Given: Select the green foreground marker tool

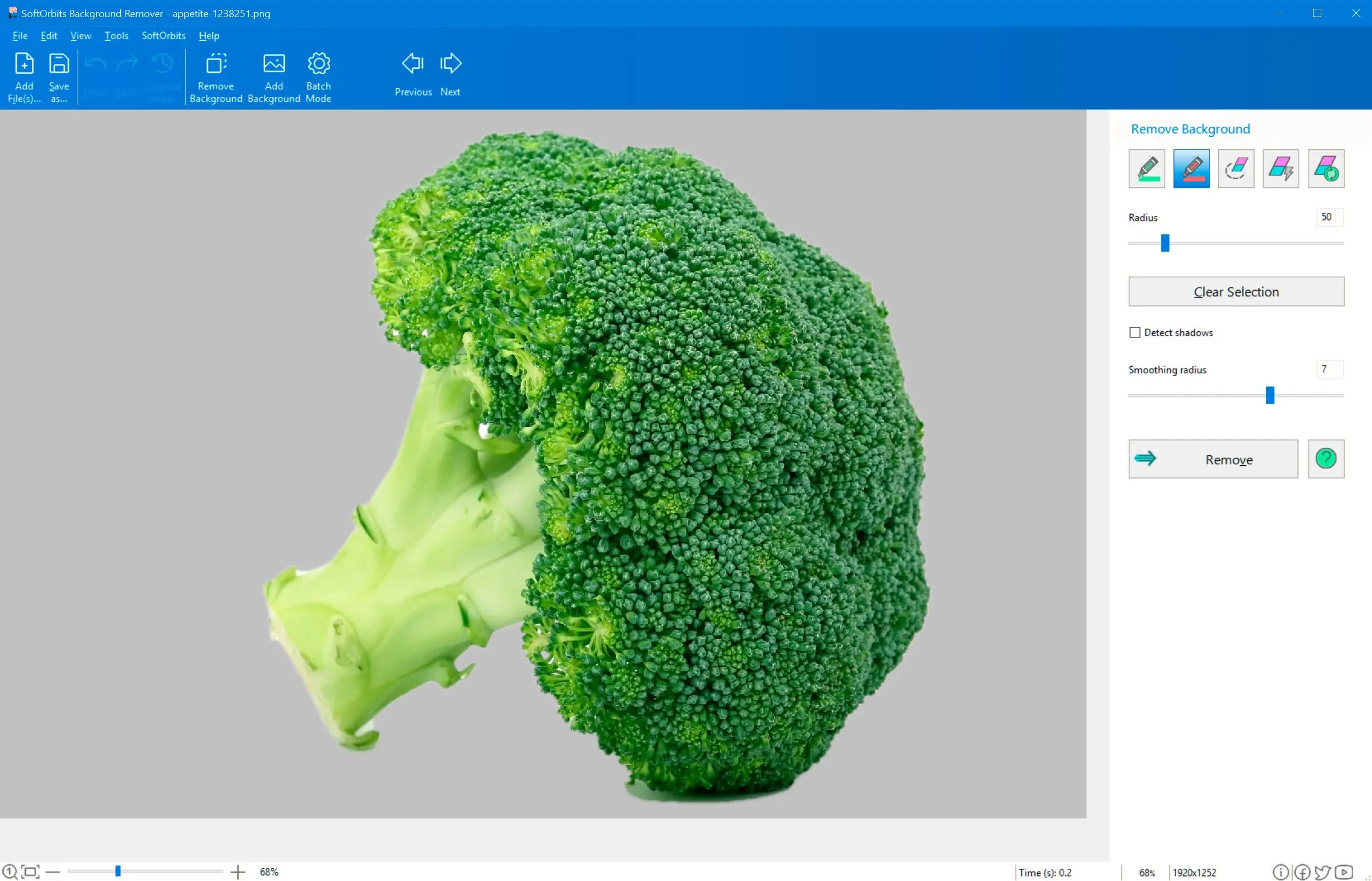Looking at the screenshot, I should coord(1146,169).
